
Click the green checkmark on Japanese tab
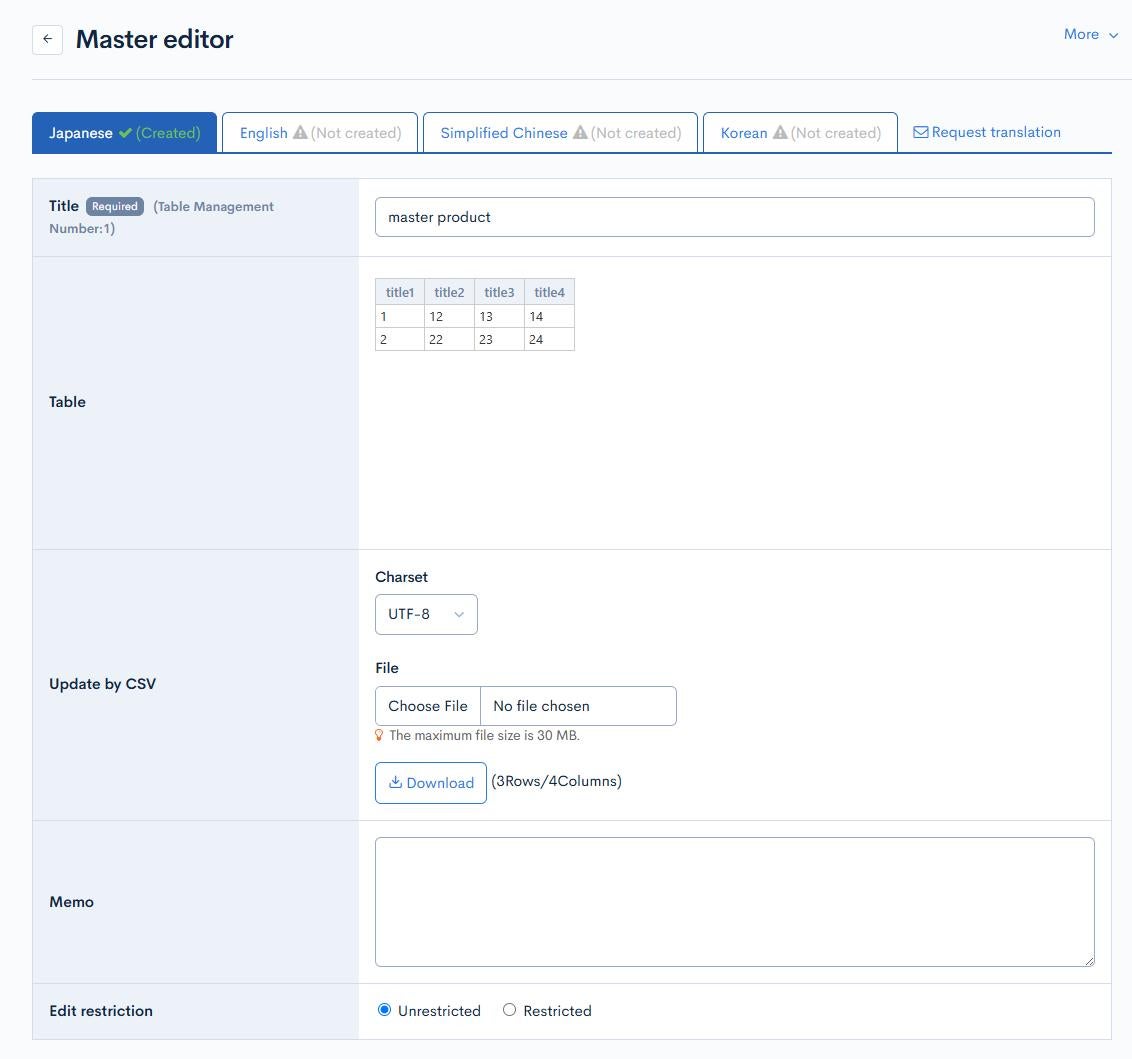coord(125,133)
